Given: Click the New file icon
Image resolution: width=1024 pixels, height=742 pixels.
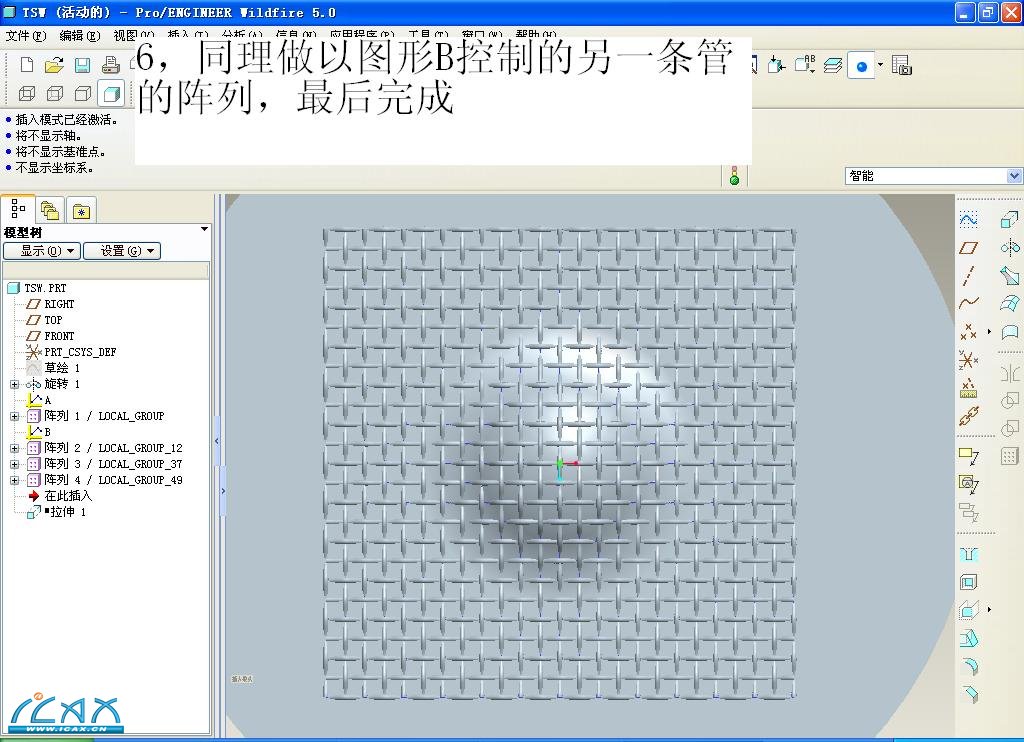Looking at the screenshot, I should tap(27, 65).
